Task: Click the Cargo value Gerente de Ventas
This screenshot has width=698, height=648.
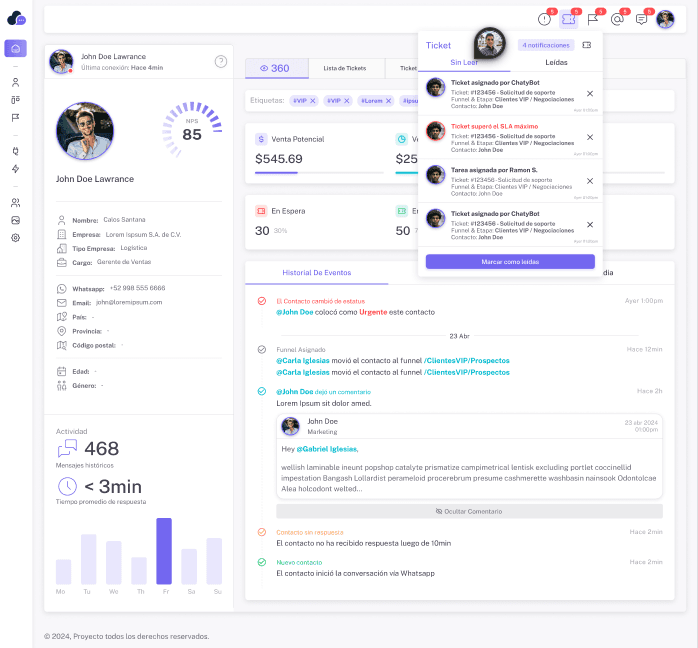Action: point(124,262)
